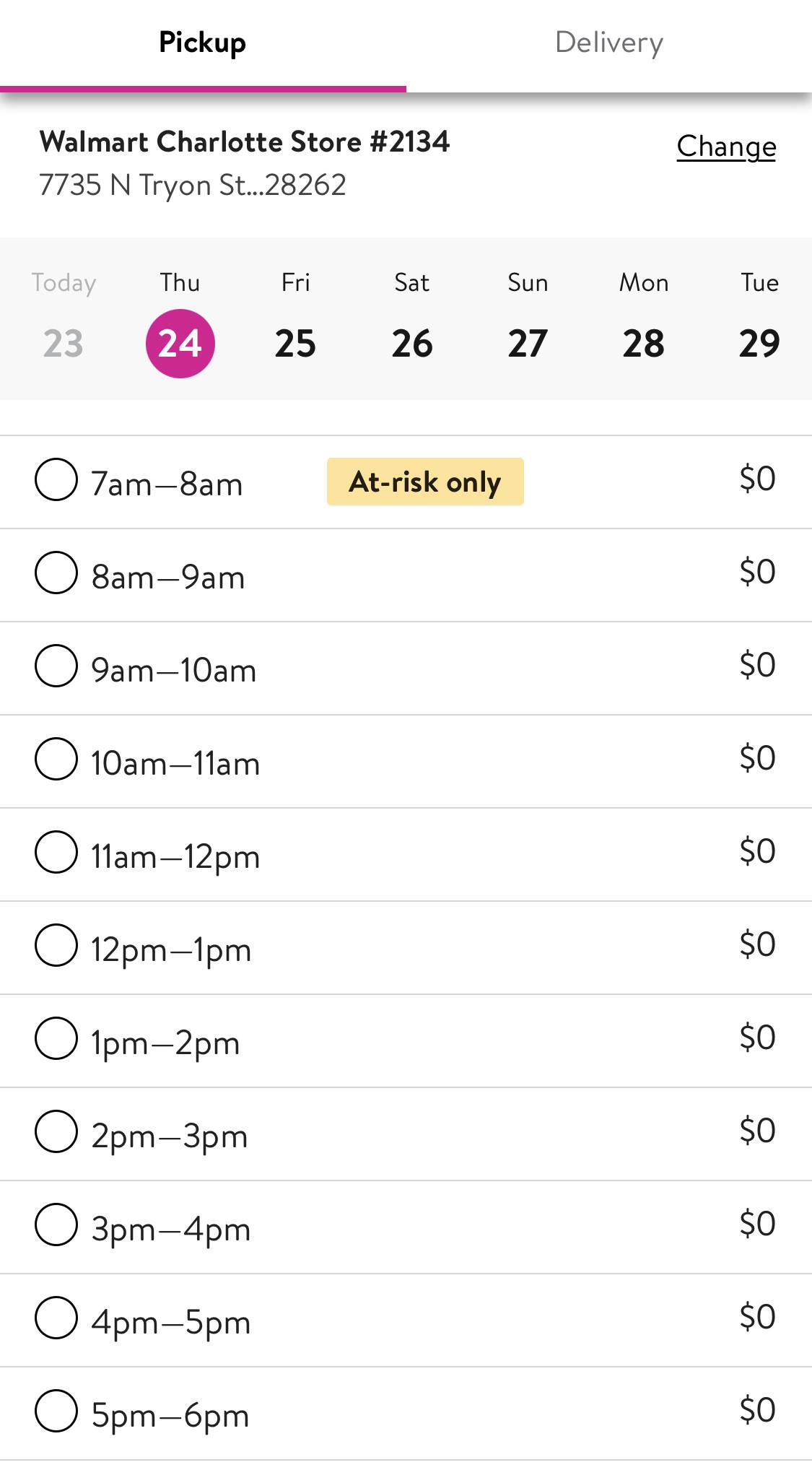
Task: Tap the highlighted Thursday 24 date
Action: pos(180,343)
